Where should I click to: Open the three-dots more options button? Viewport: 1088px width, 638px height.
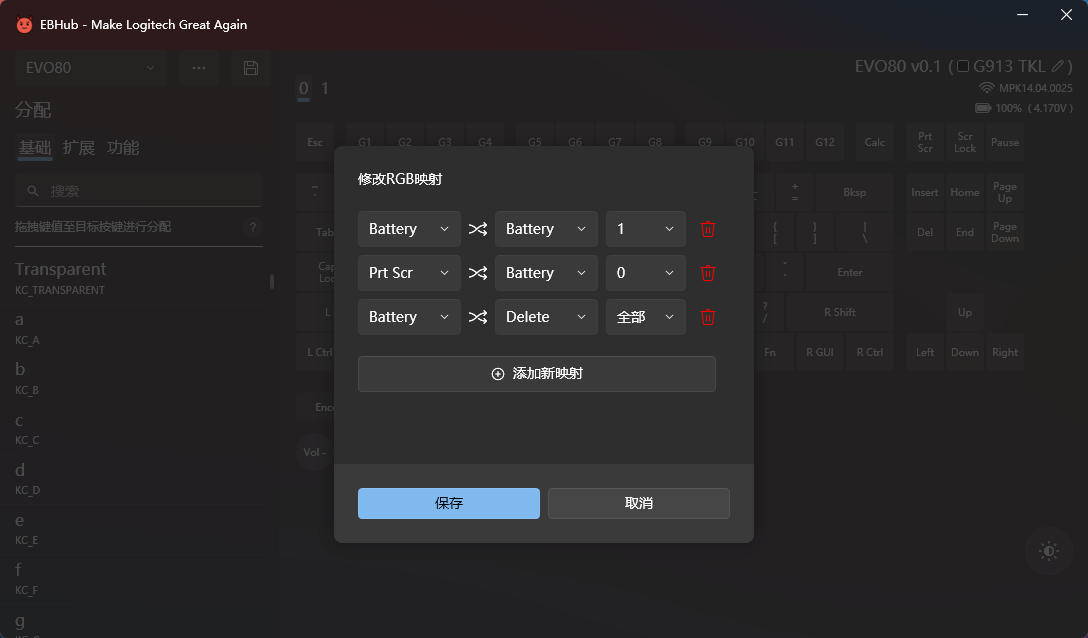coord(199,68)
